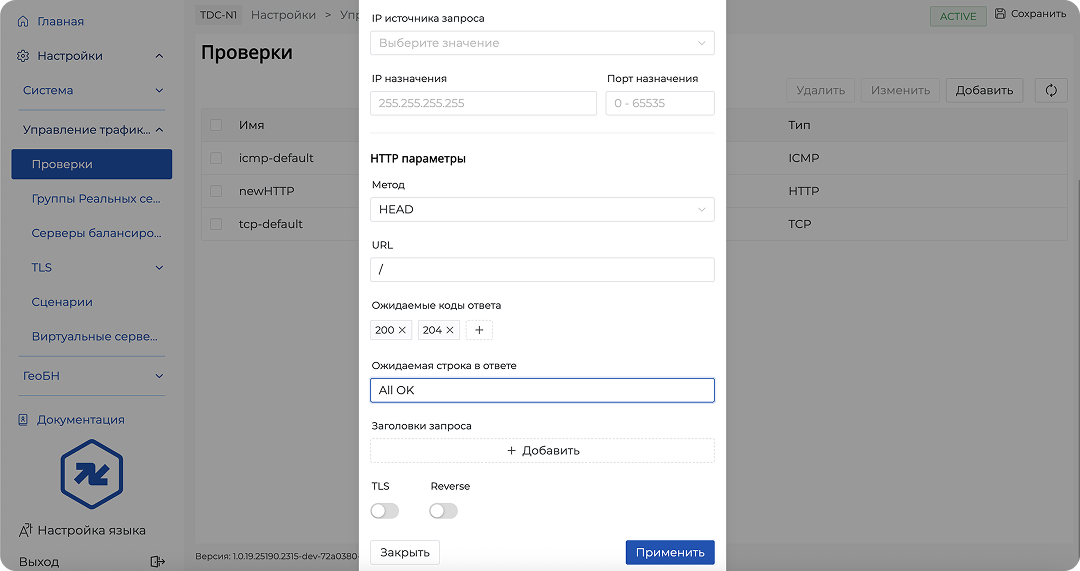Click the Порт назначения input field
The image size is (1080, 571).
click(660, 103)
